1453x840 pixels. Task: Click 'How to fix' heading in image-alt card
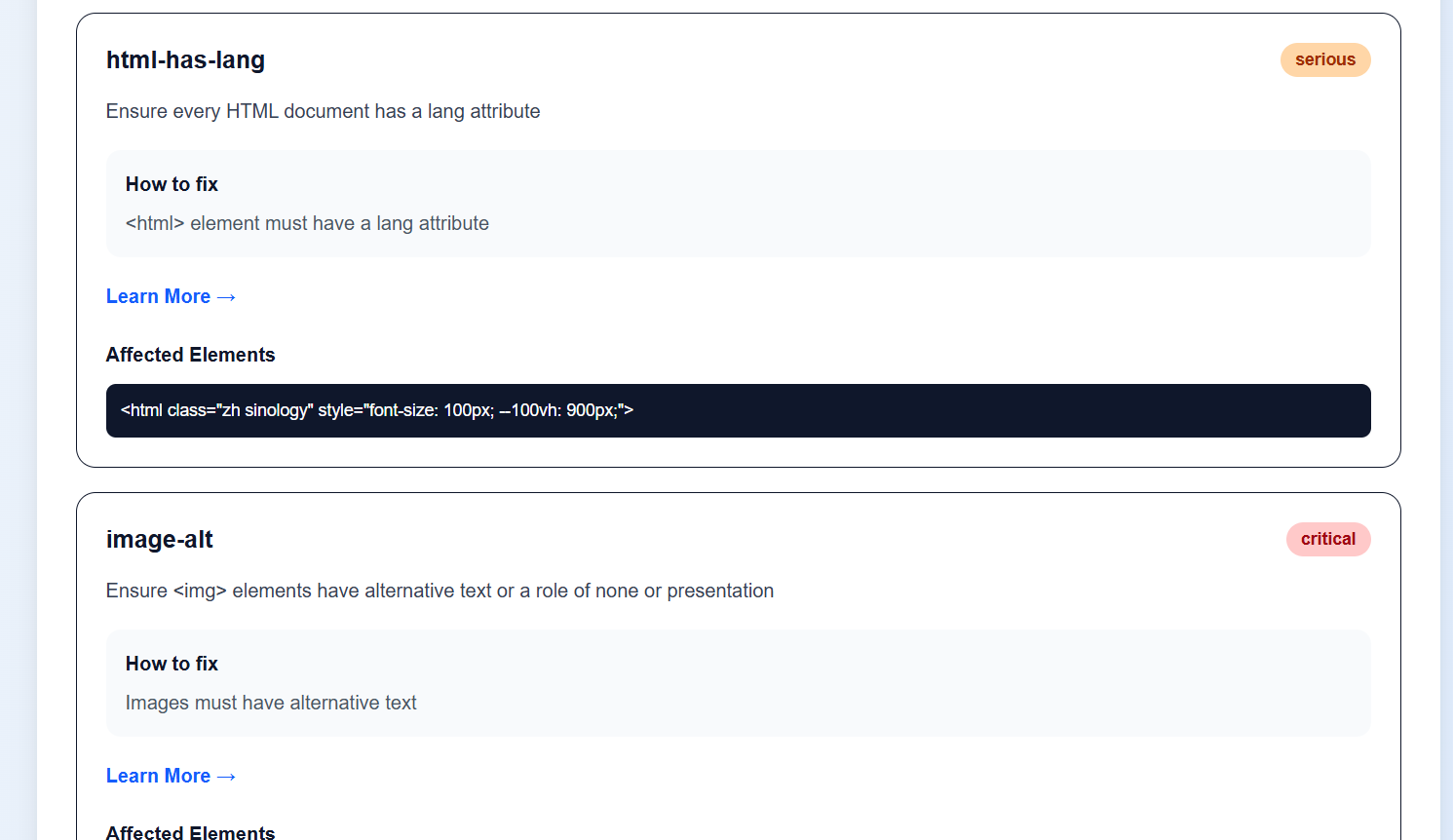[x=172, y=664]
